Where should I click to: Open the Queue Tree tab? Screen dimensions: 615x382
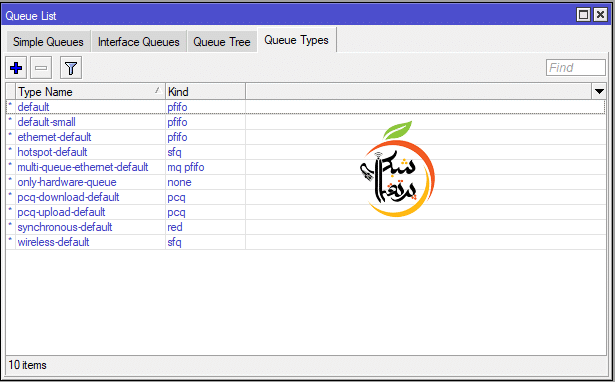tap(222, 42)
